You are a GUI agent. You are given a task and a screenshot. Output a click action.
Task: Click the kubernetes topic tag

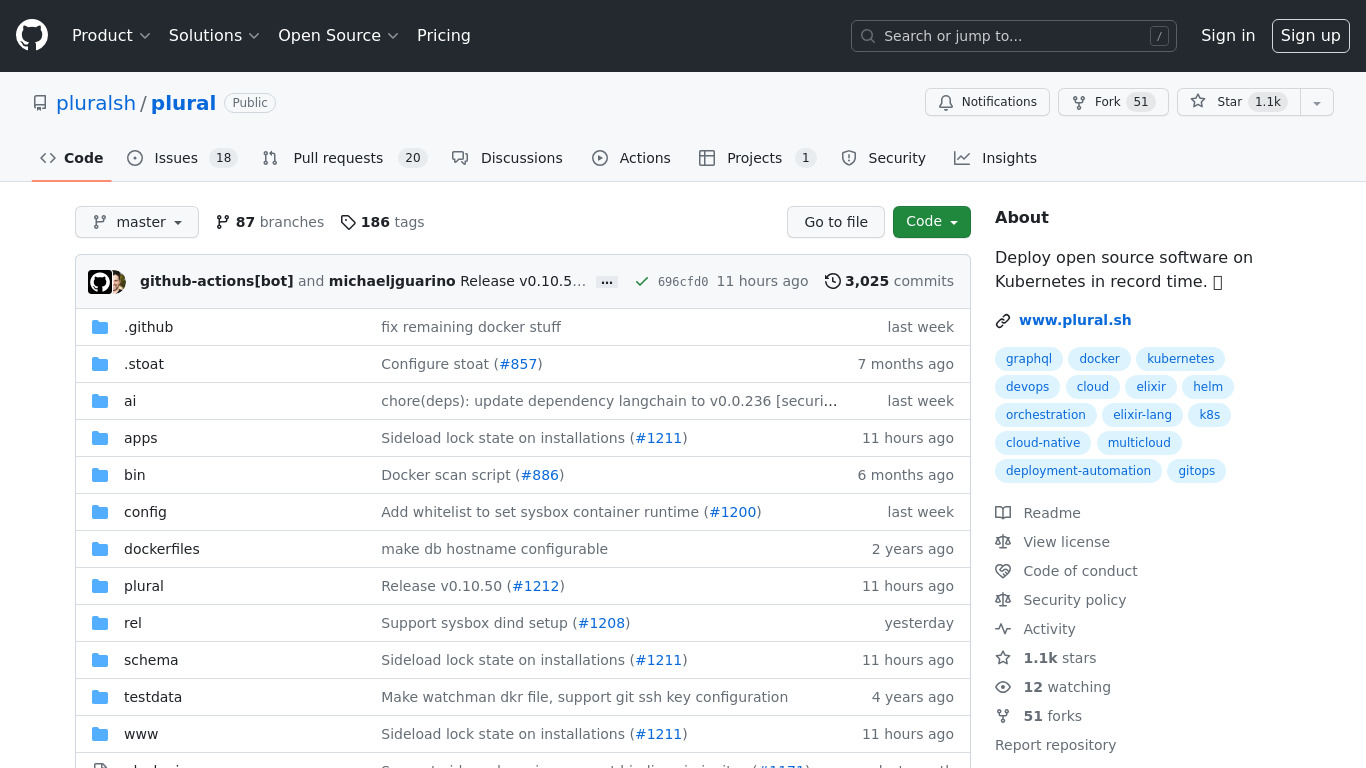coord(1180,359)
